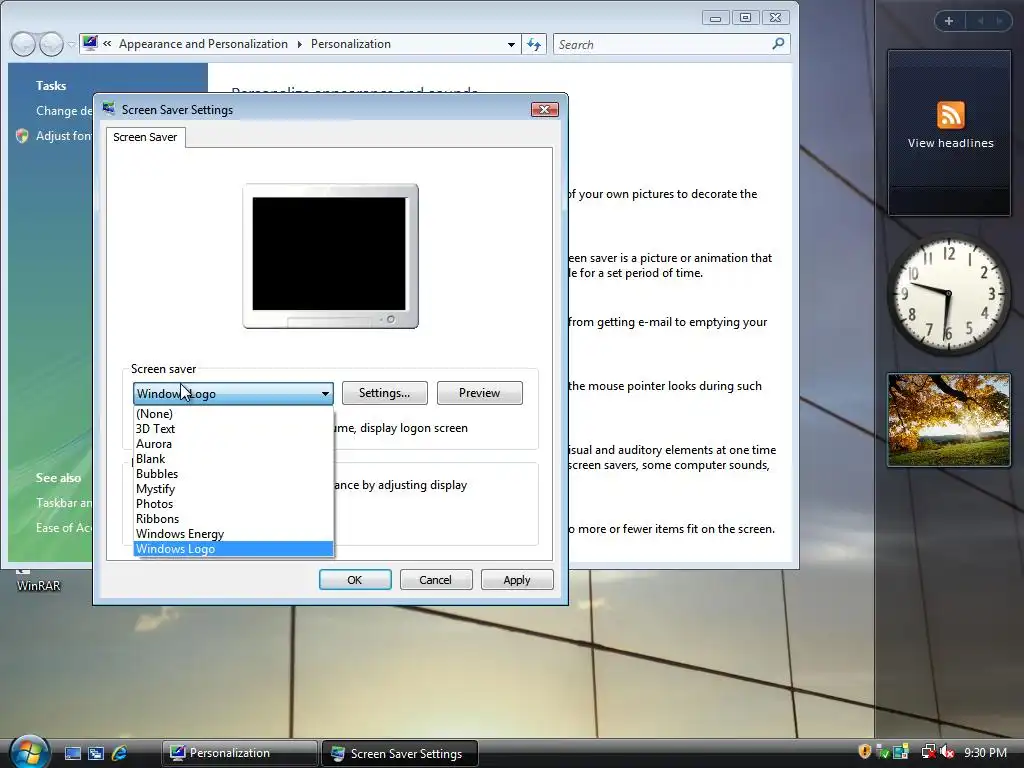Select Blank screen saver
This screenshot has height=768, width=1024.
[x=233, y=458]
